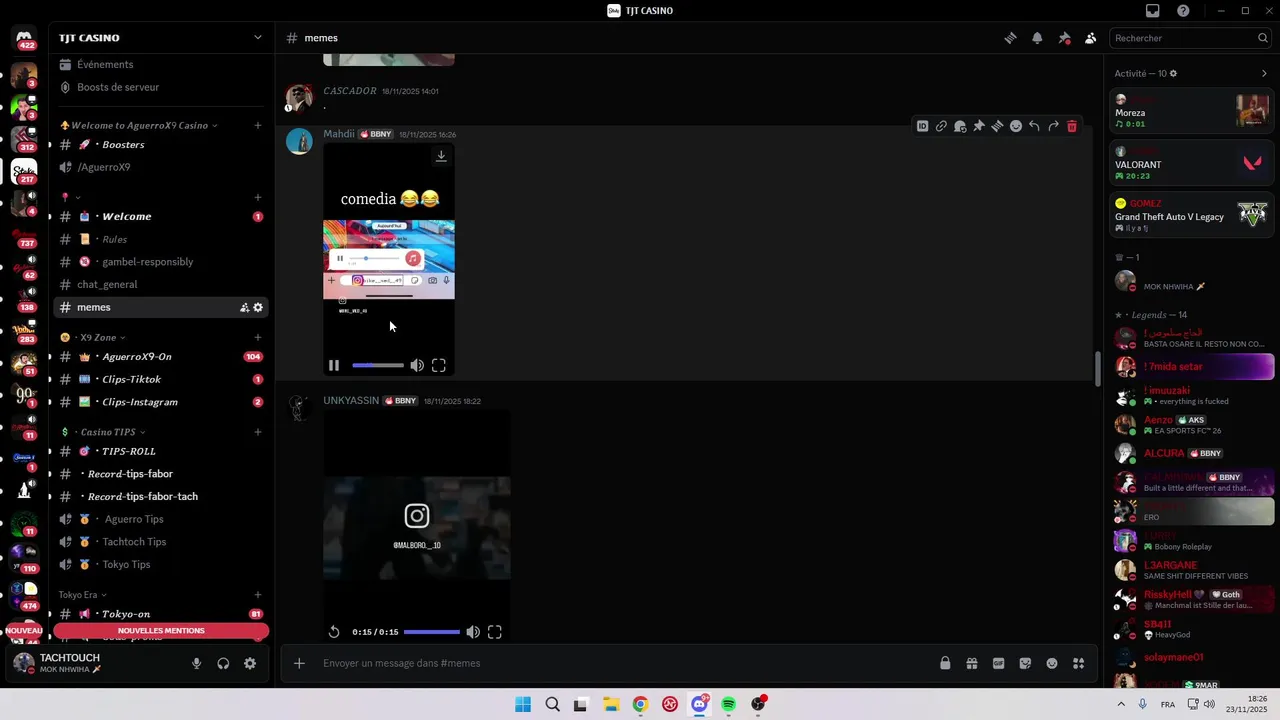Open Activité settings gear icon
Viewport: 1280px width, 720px height.
point(1173,73)
